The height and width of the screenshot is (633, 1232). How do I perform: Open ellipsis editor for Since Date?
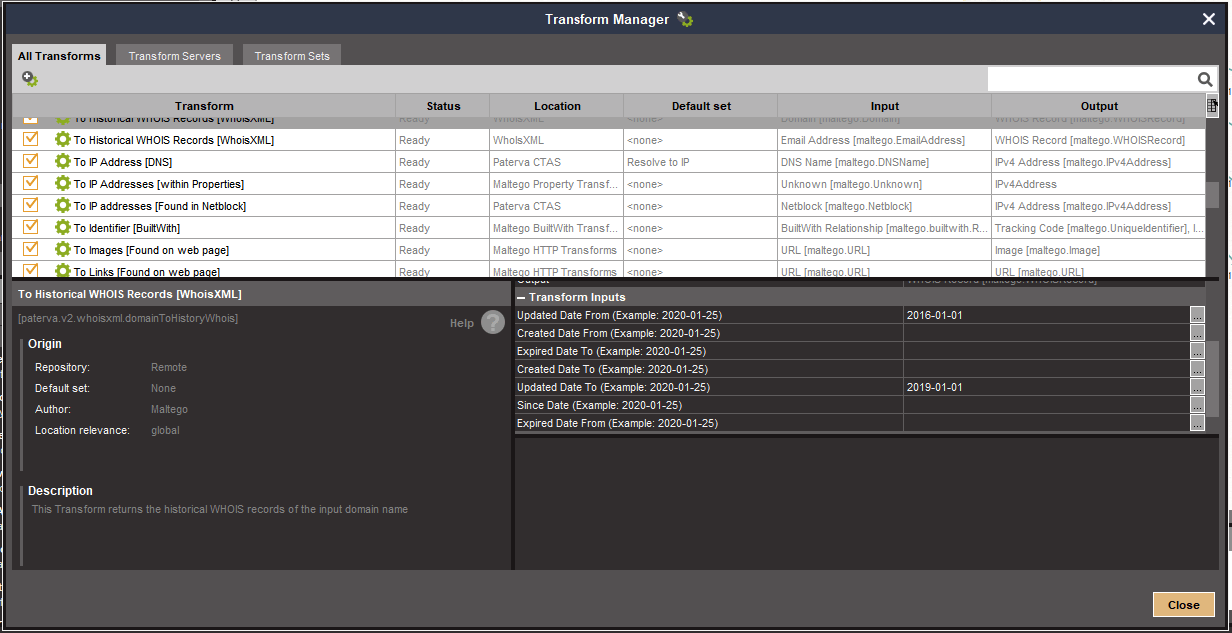tap(1197, 406)
